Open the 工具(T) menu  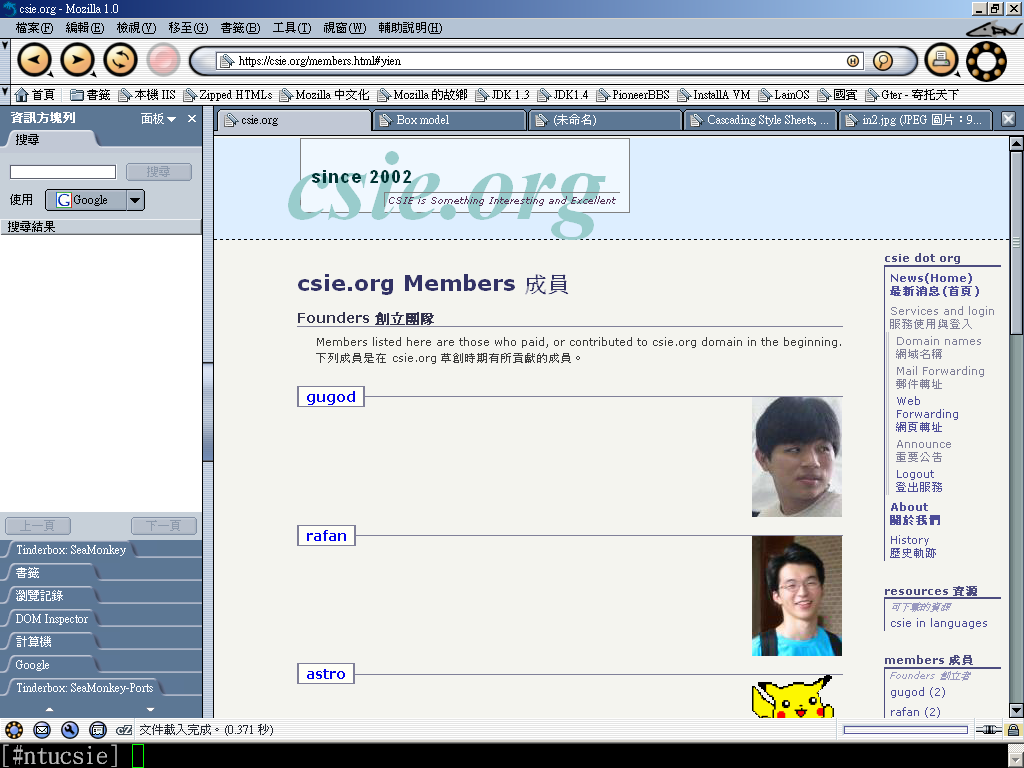point(291,28)
